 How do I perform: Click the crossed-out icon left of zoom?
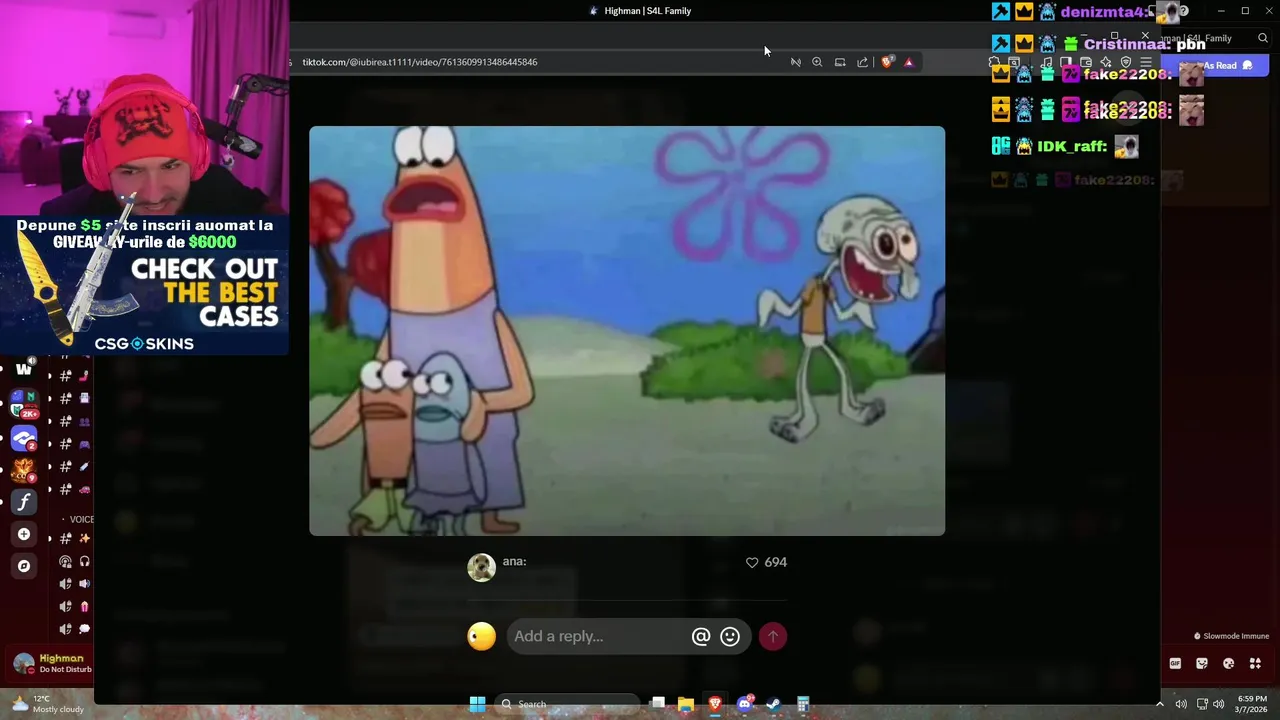point(796,62)
